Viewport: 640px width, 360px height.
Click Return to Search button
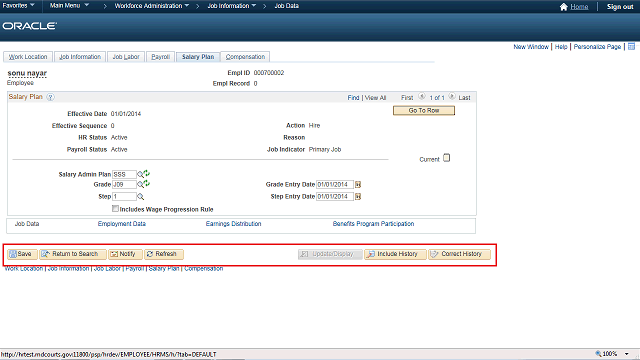click(73, 254)
